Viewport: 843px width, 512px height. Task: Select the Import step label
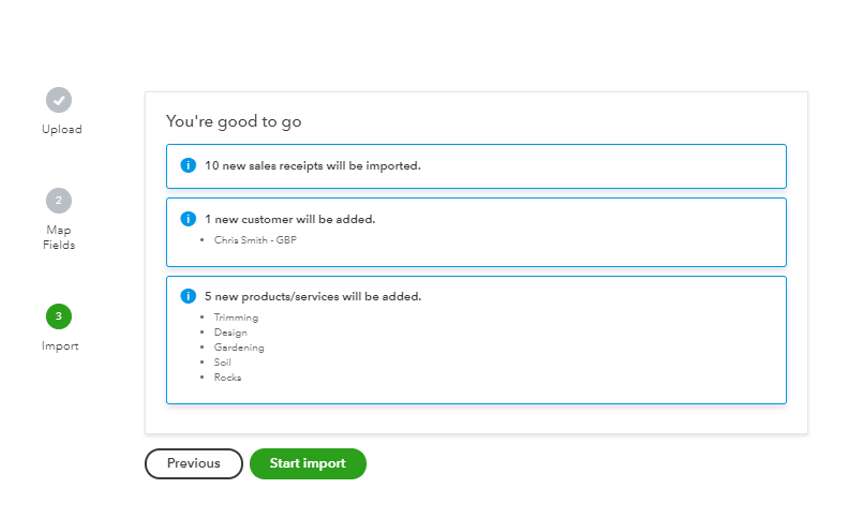(x=60, y=346)
